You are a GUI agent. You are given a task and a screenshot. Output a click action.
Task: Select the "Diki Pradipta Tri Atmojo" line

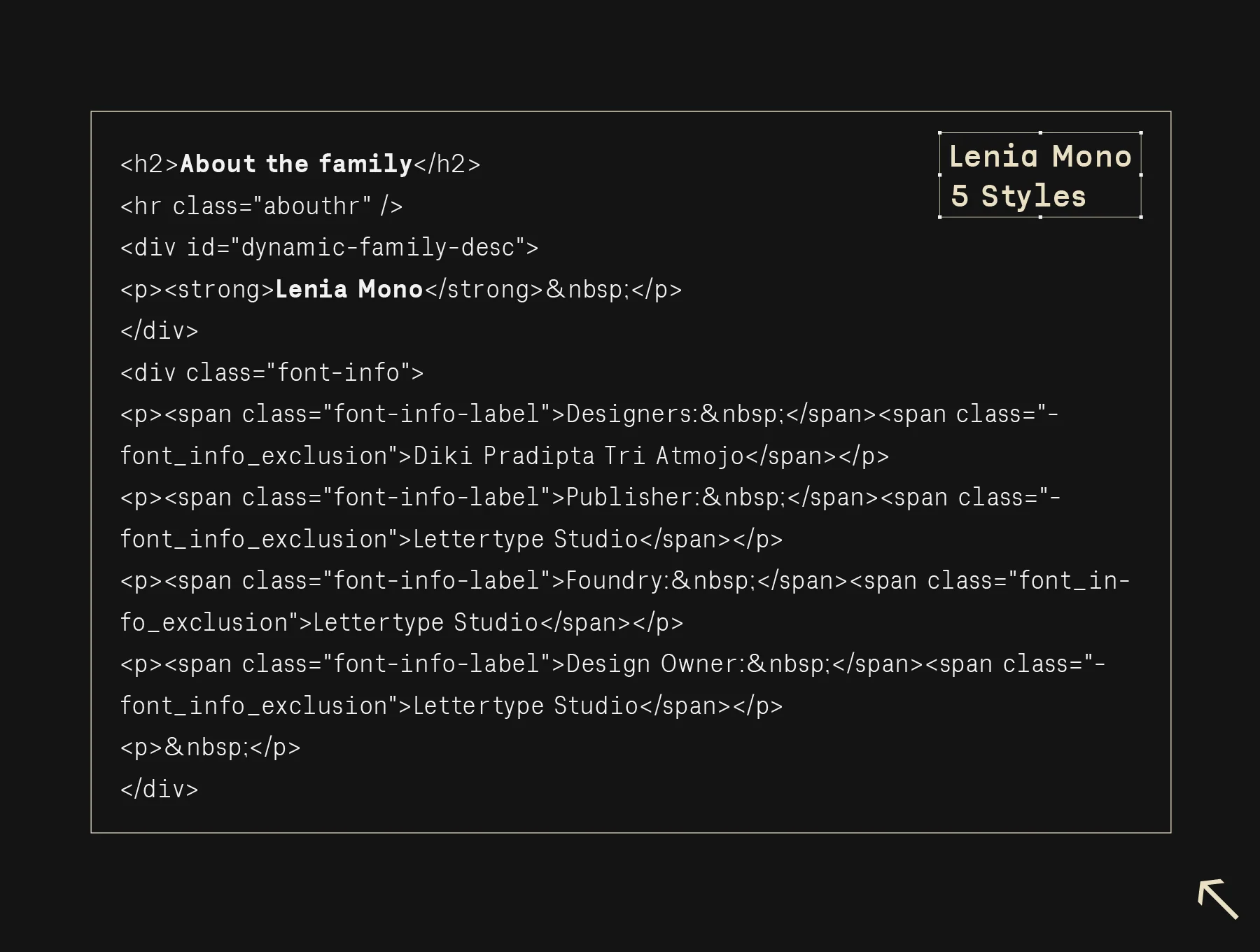505,456
